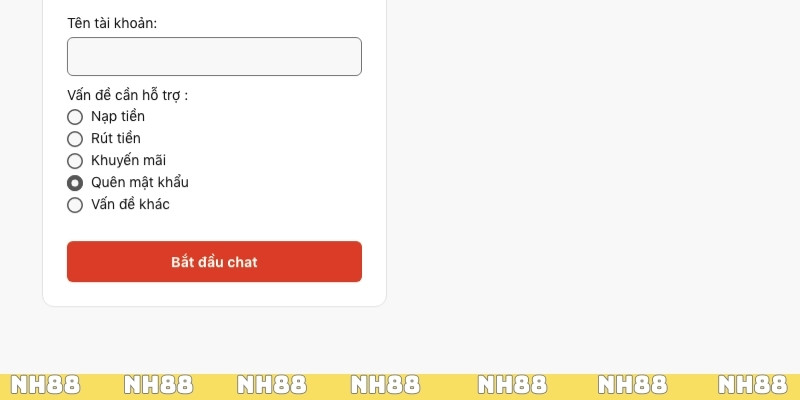Screen dimensions: 800x400
Task: Click the selected Quên mật khẩu radio
Action: pyautogui.click(x=75, y=183)
